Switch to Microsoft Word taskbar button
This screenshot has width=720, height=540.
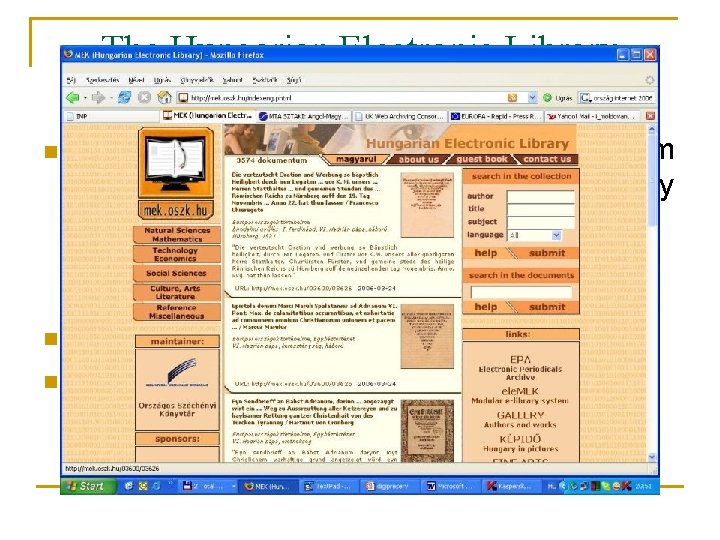point(451,486)
